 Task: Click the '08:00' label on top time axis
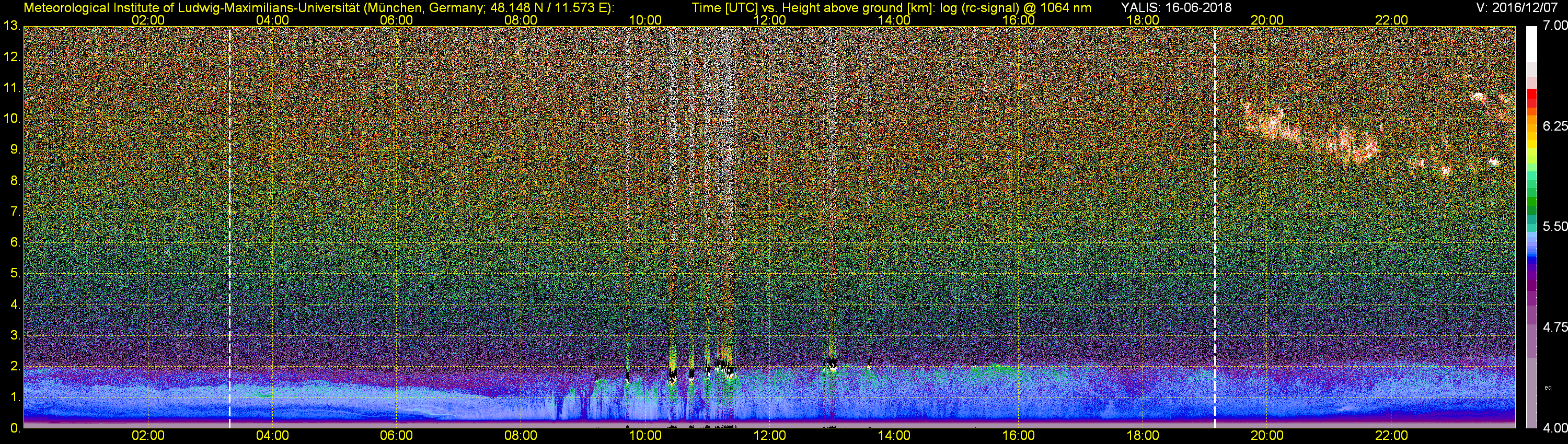click(521, 20)
